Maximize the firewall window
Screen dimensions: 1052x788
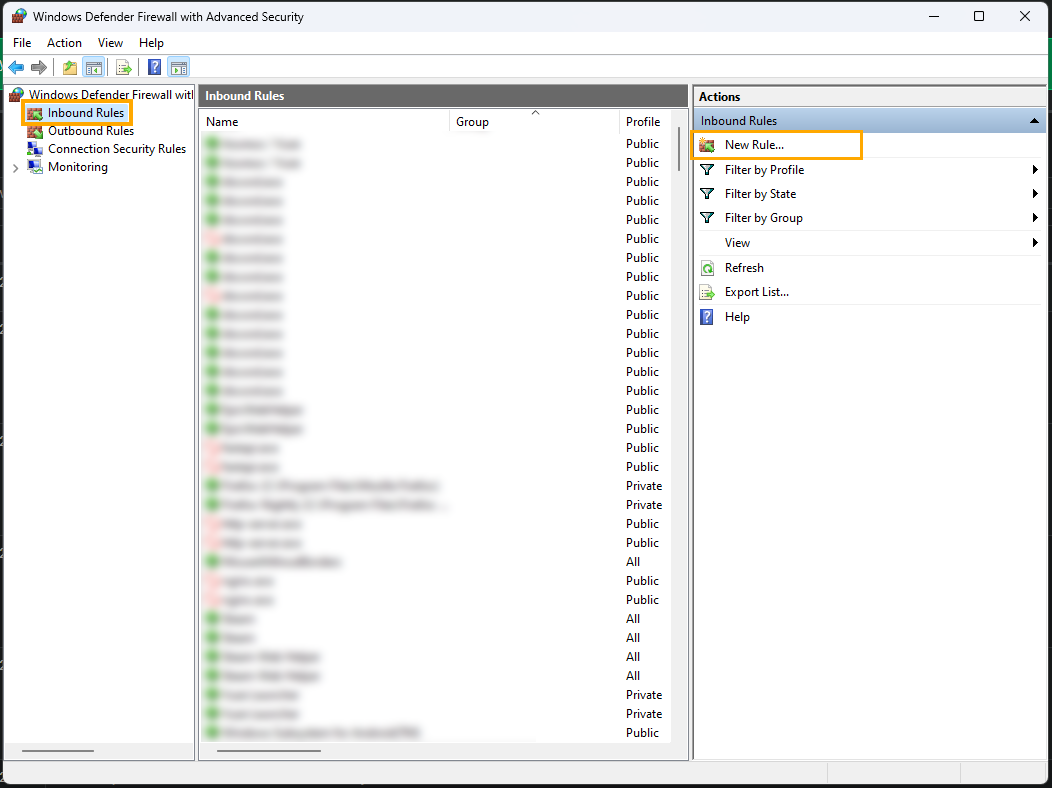tap(979, 16)
